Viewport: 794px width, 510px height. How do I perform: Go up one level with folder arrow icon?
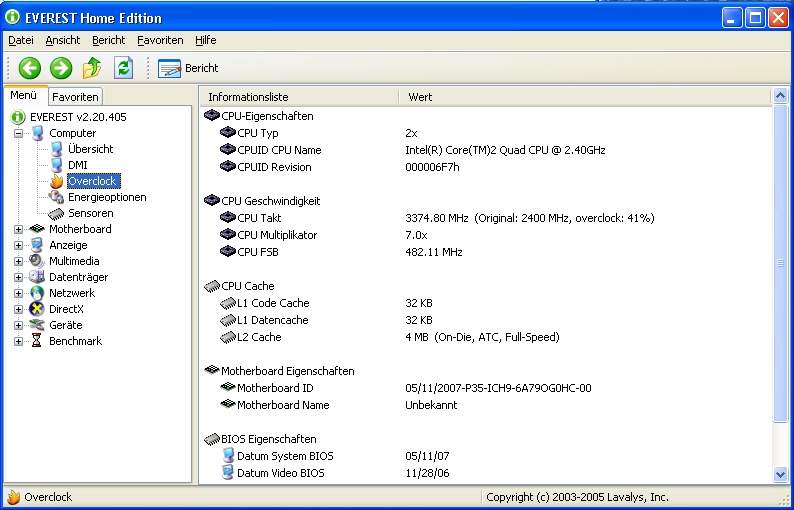click(92, 68)
